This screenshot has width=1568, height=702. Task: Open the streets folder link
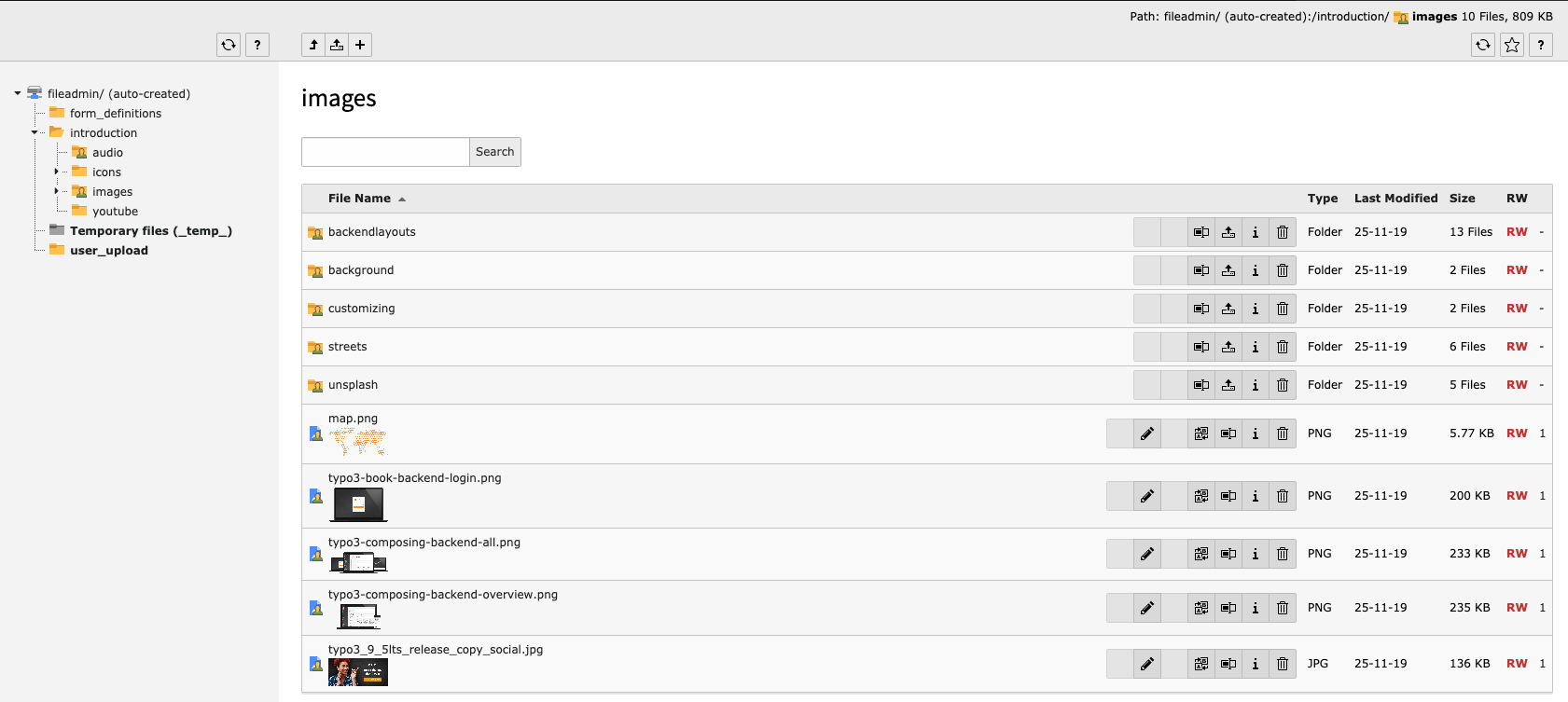348,347
